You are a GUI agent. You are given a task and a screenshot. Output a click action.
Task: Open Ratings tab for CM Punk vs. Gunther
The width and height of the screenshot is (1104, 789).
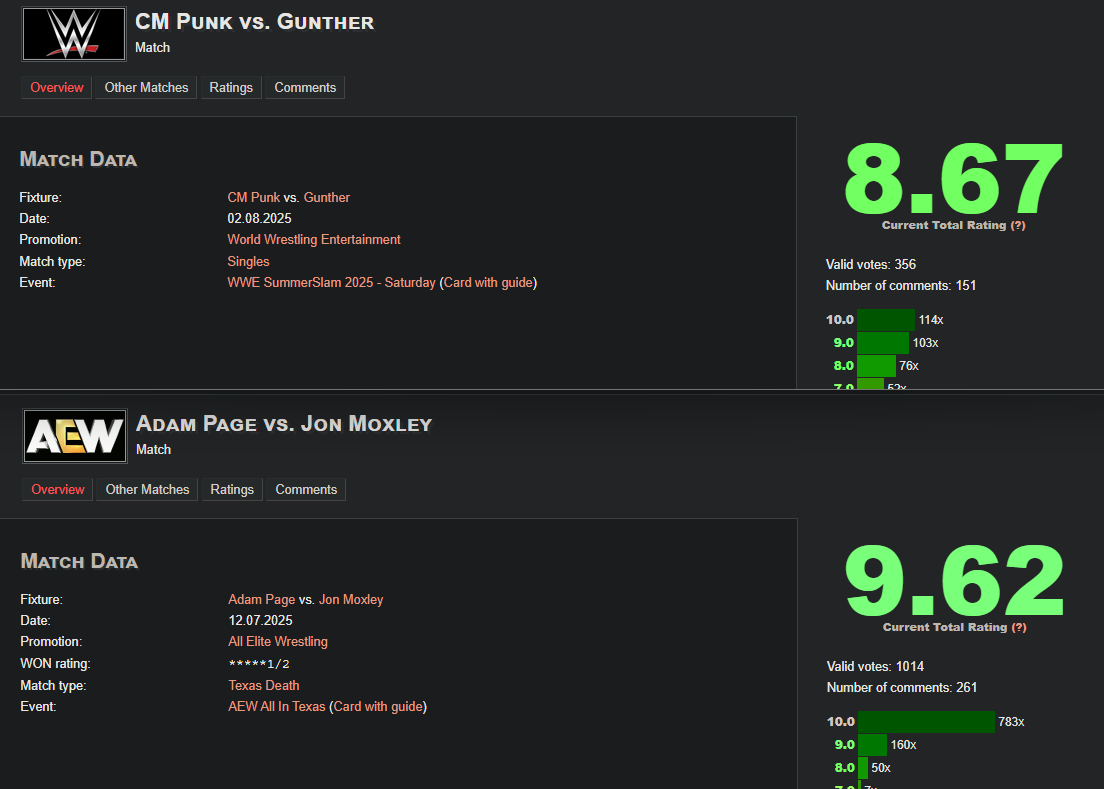point(231,88)
